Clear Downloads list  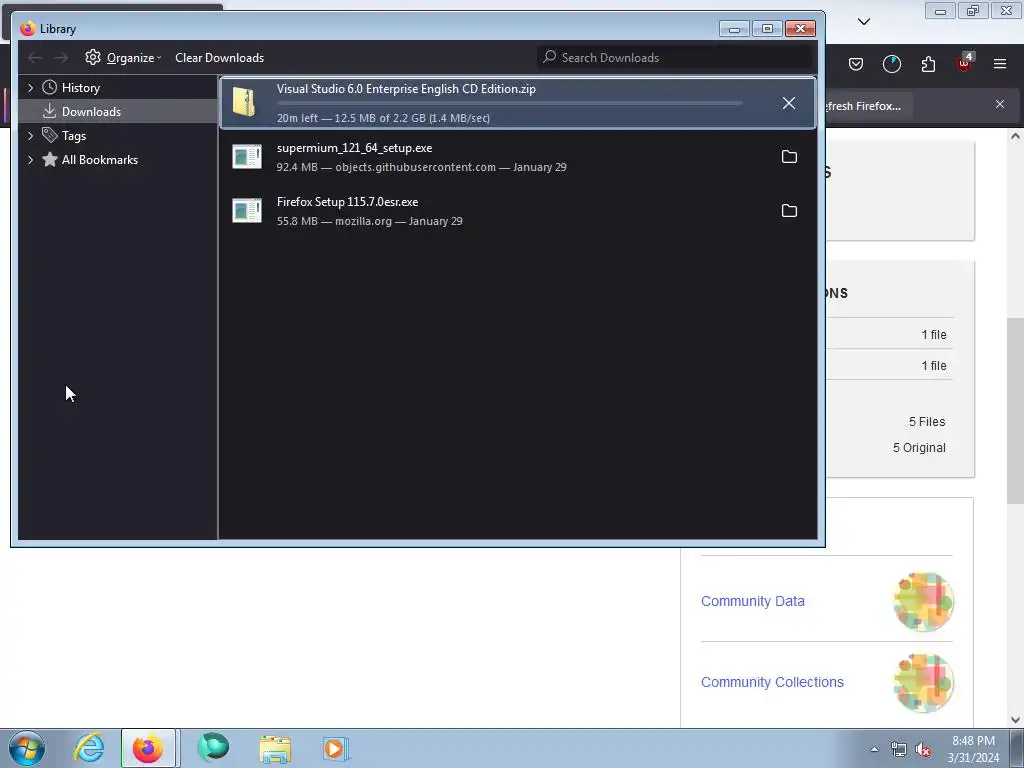click(x=219, y=57)
